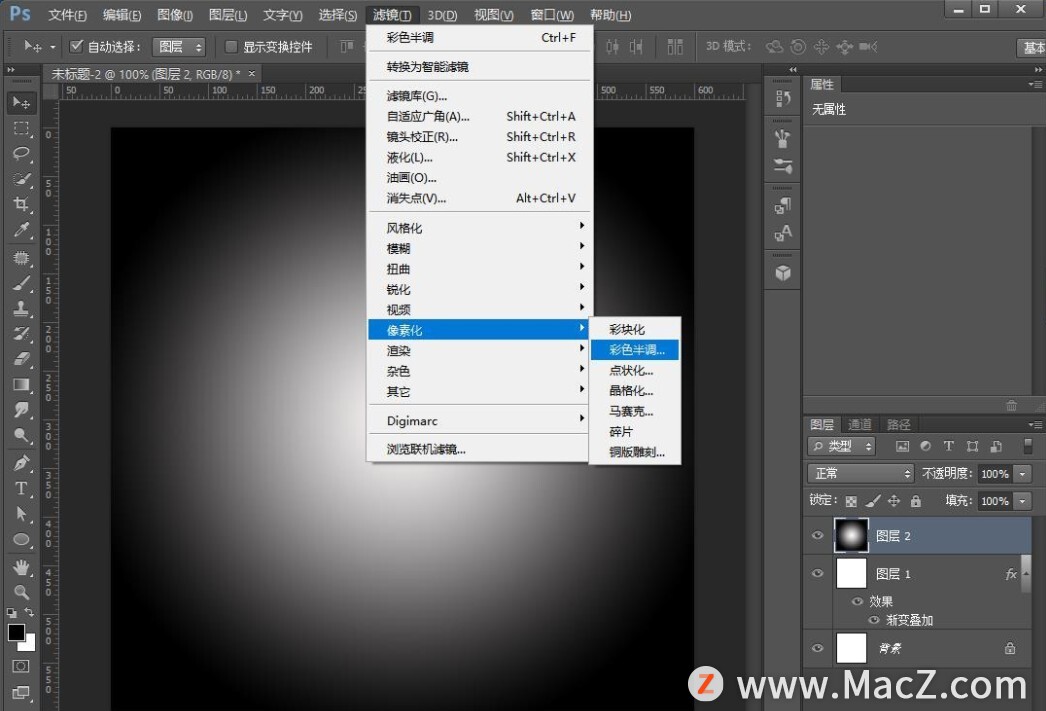Select the History Brush tool
The height and width of the screenshot is (711, 1046).
tap(21, 333)
